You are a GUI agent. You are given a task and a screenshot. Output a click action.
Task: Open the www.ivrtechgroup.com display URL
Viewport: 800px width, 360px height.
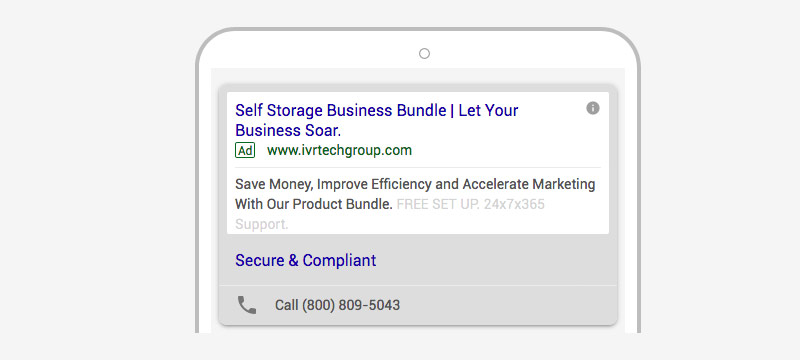339,150
